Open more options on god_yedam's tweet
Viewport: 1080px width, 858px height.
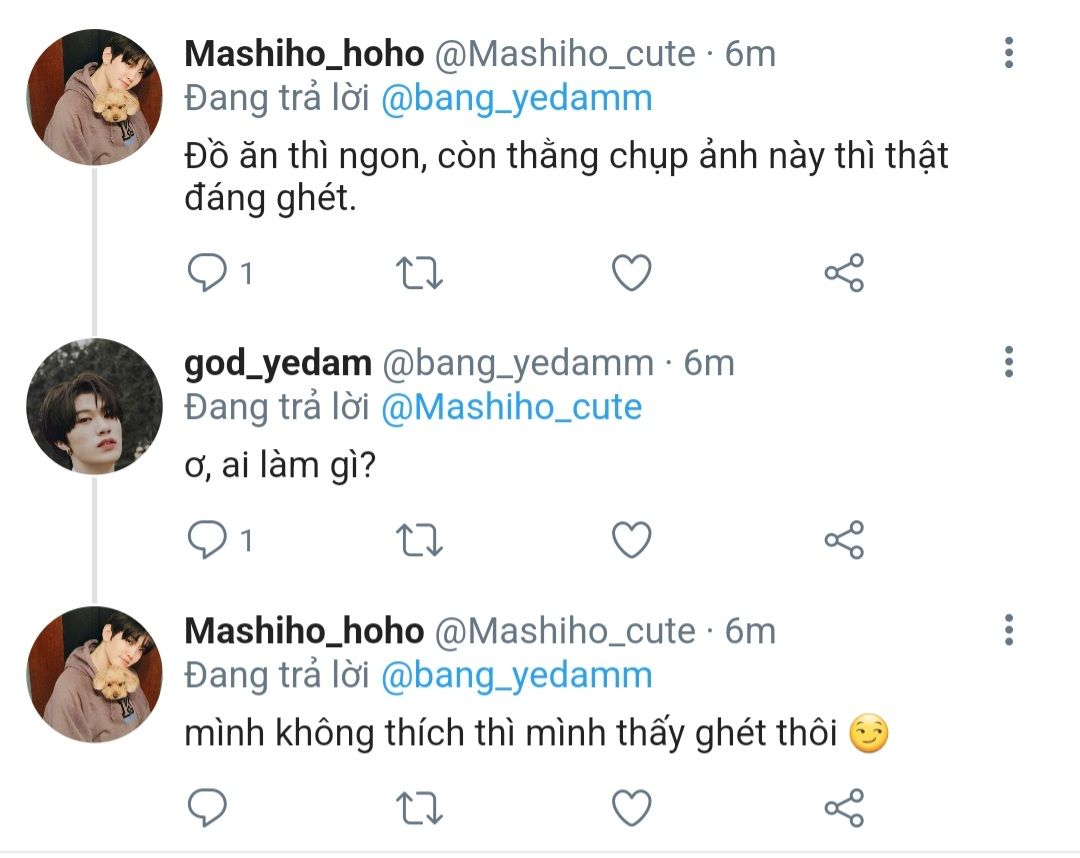tap(1009, 361)
